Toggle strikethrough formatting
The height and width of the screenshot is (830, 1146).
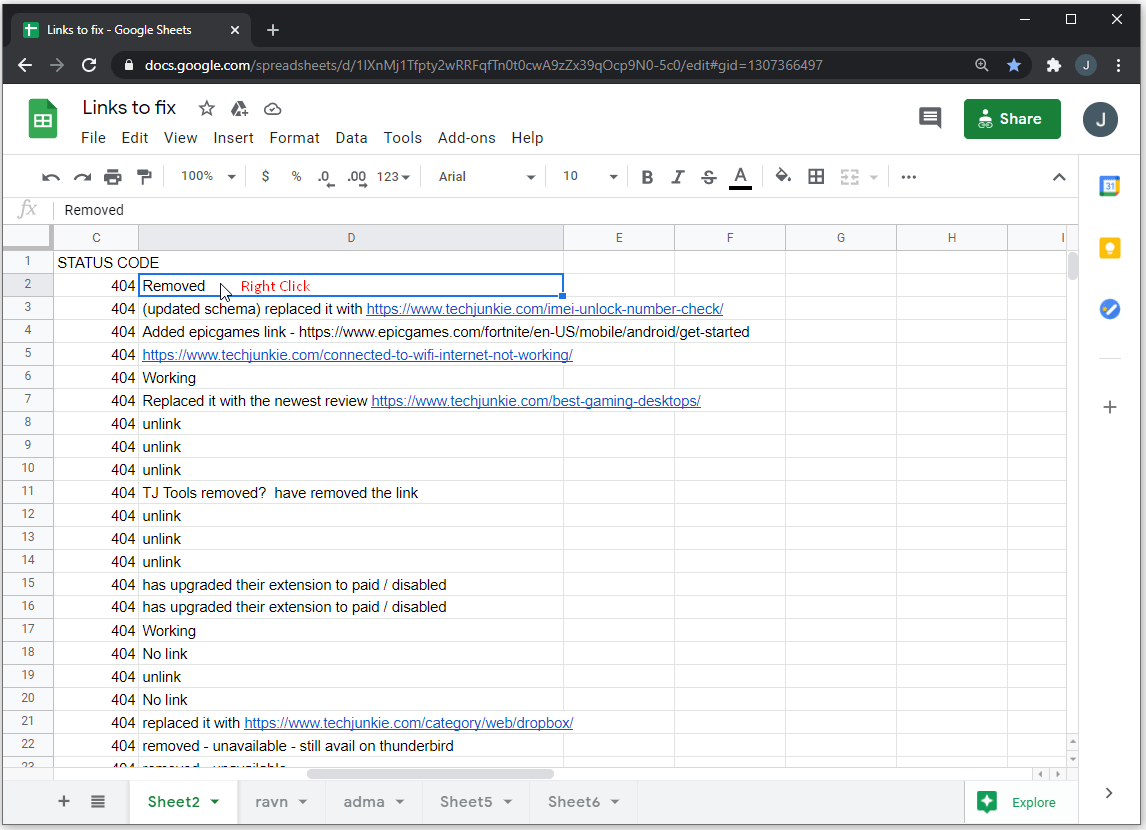coord(709,177)
